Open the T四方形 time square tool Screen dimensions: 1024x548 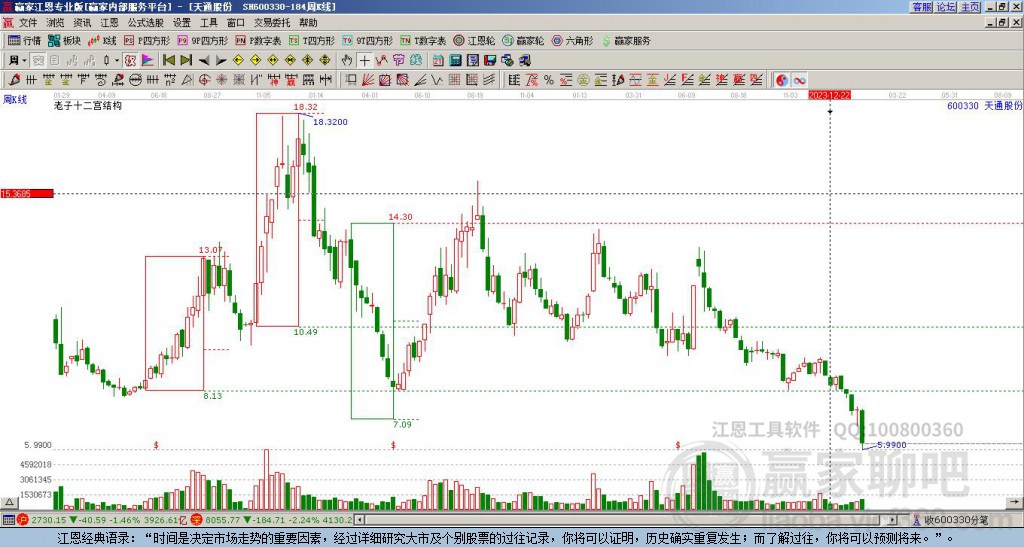click(x=312, y=40)
